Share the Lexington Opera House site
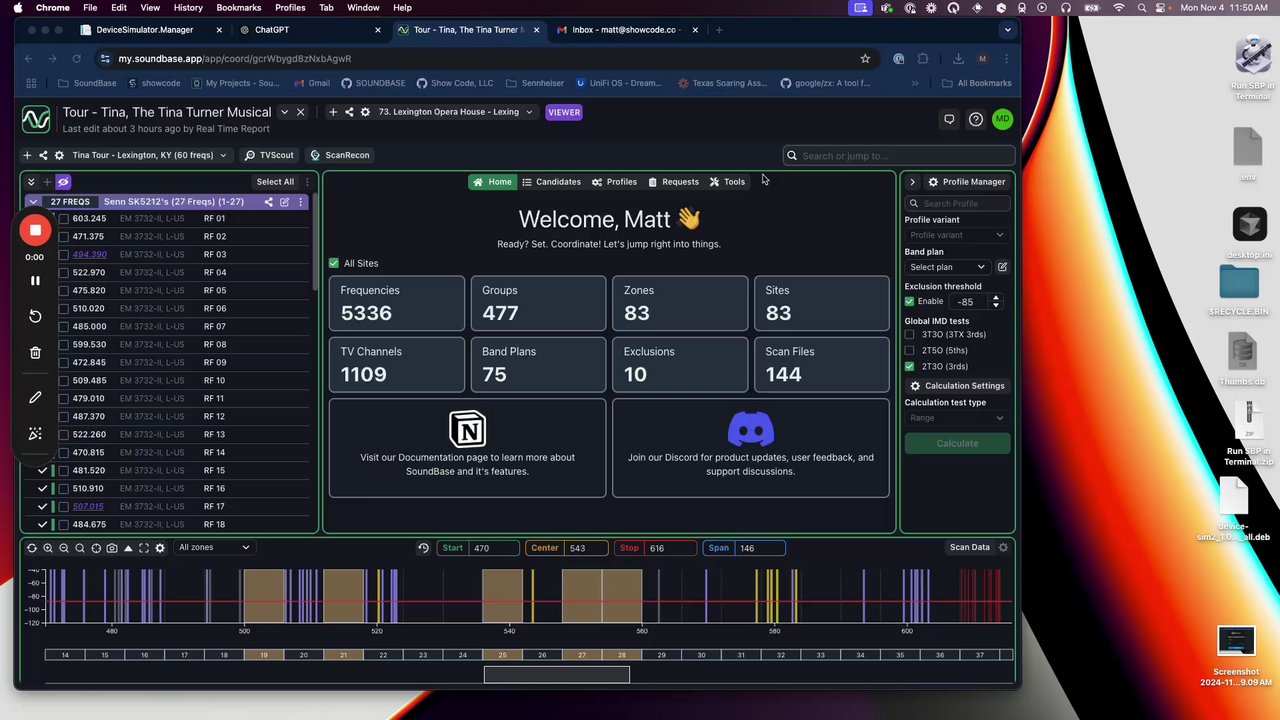This screenshot has height=720, width=1280. [x=349, y=112]
